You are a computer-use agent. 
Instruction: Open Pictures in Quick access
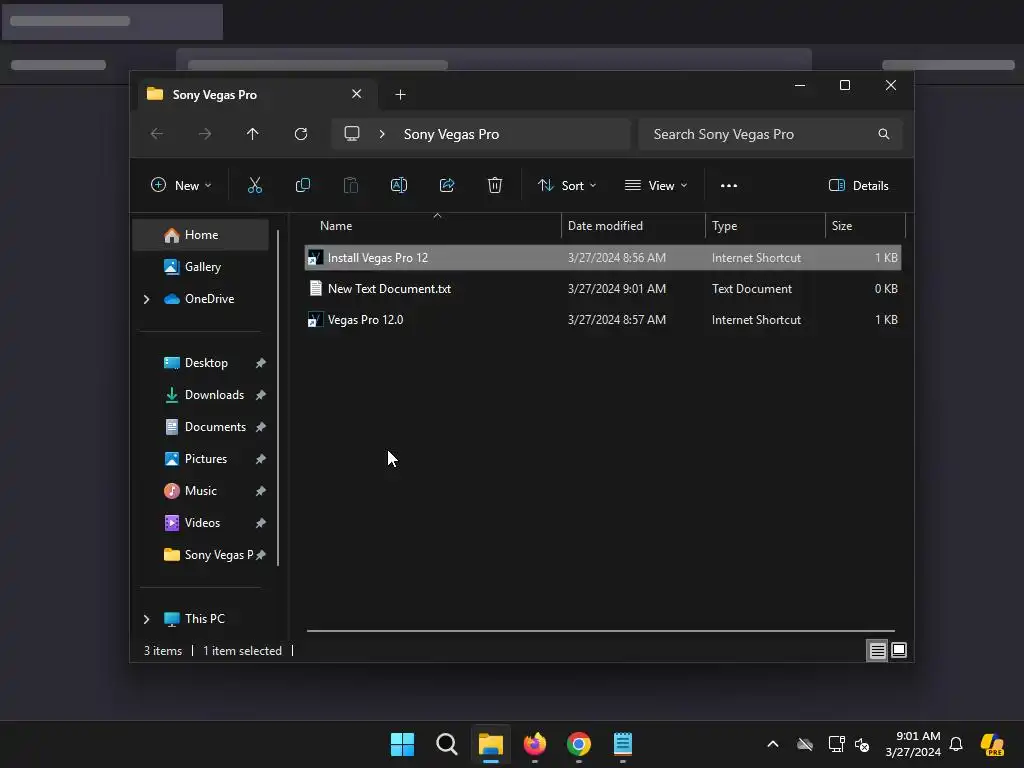point(200,459)
